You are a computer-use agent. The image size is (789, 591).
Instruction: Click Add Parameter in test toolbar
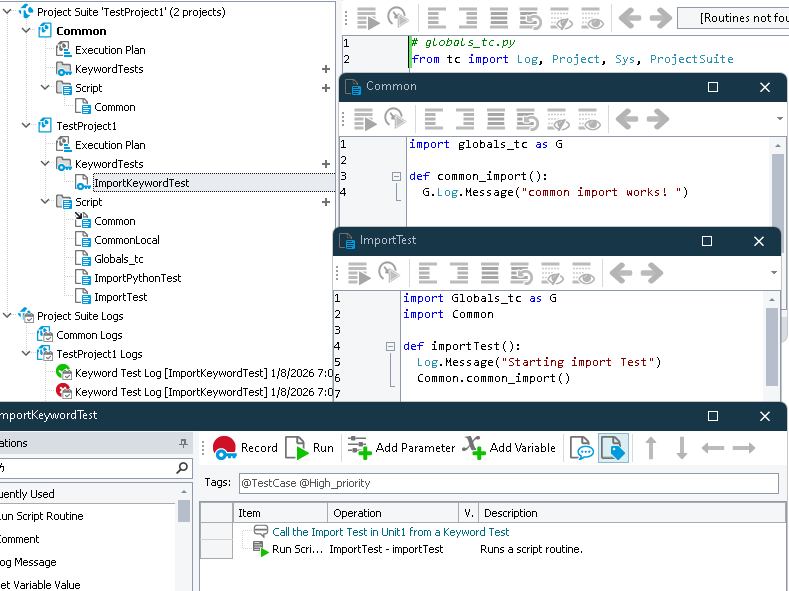(401, 448)
